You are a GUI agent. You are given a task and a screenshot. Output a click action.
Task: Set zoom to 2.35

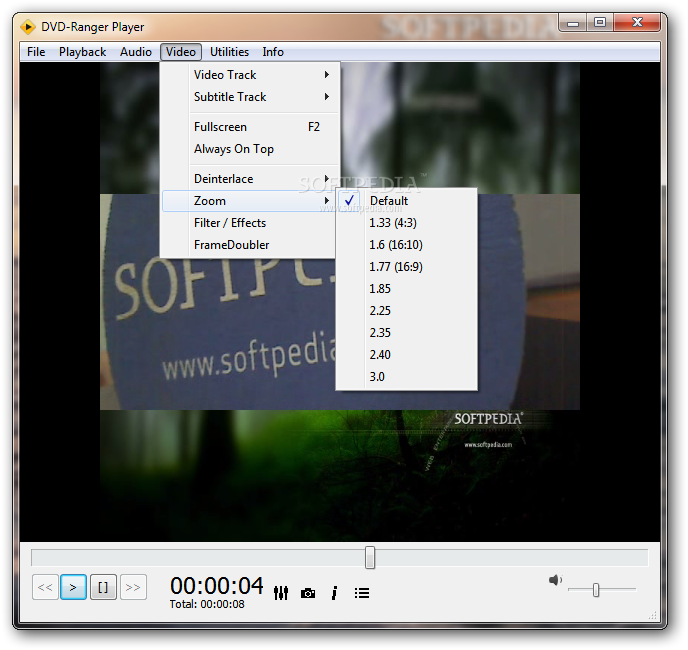point(406,332)
